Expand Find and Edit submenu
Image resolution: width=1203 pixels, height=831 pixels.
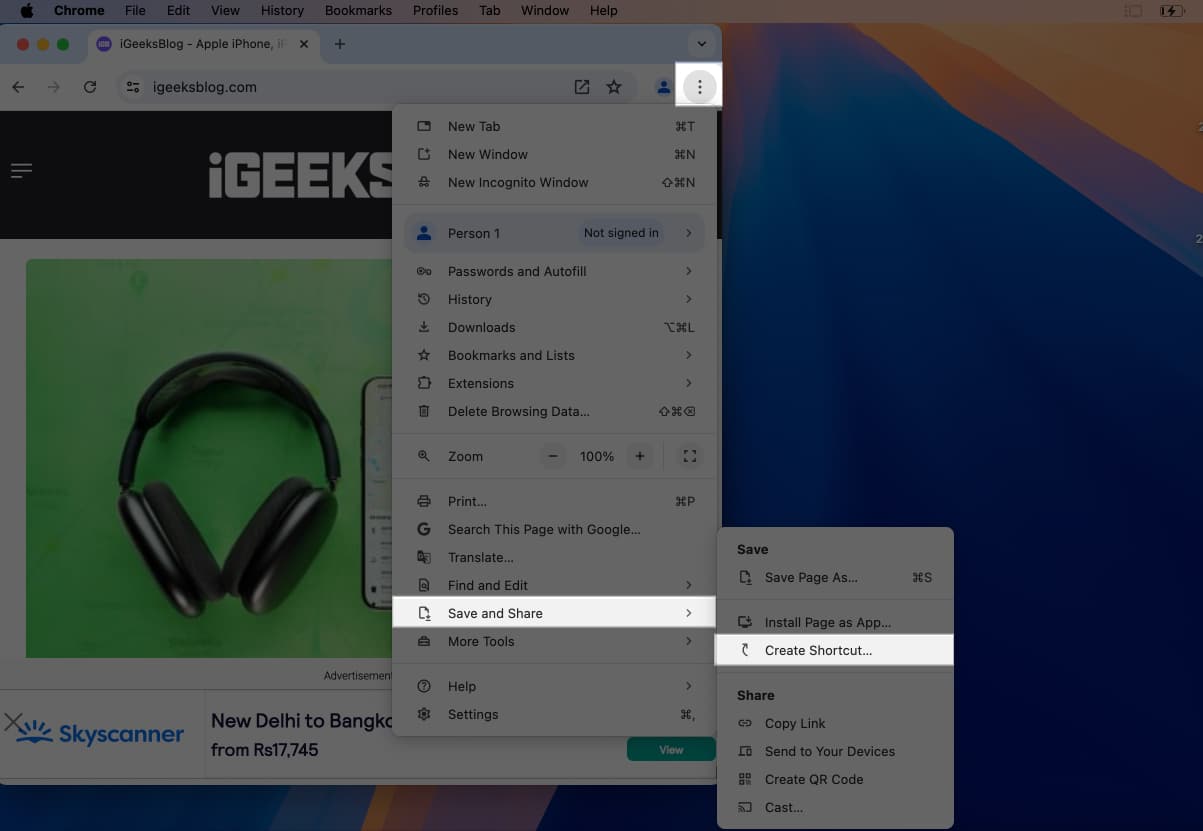(x=555, y=585)
